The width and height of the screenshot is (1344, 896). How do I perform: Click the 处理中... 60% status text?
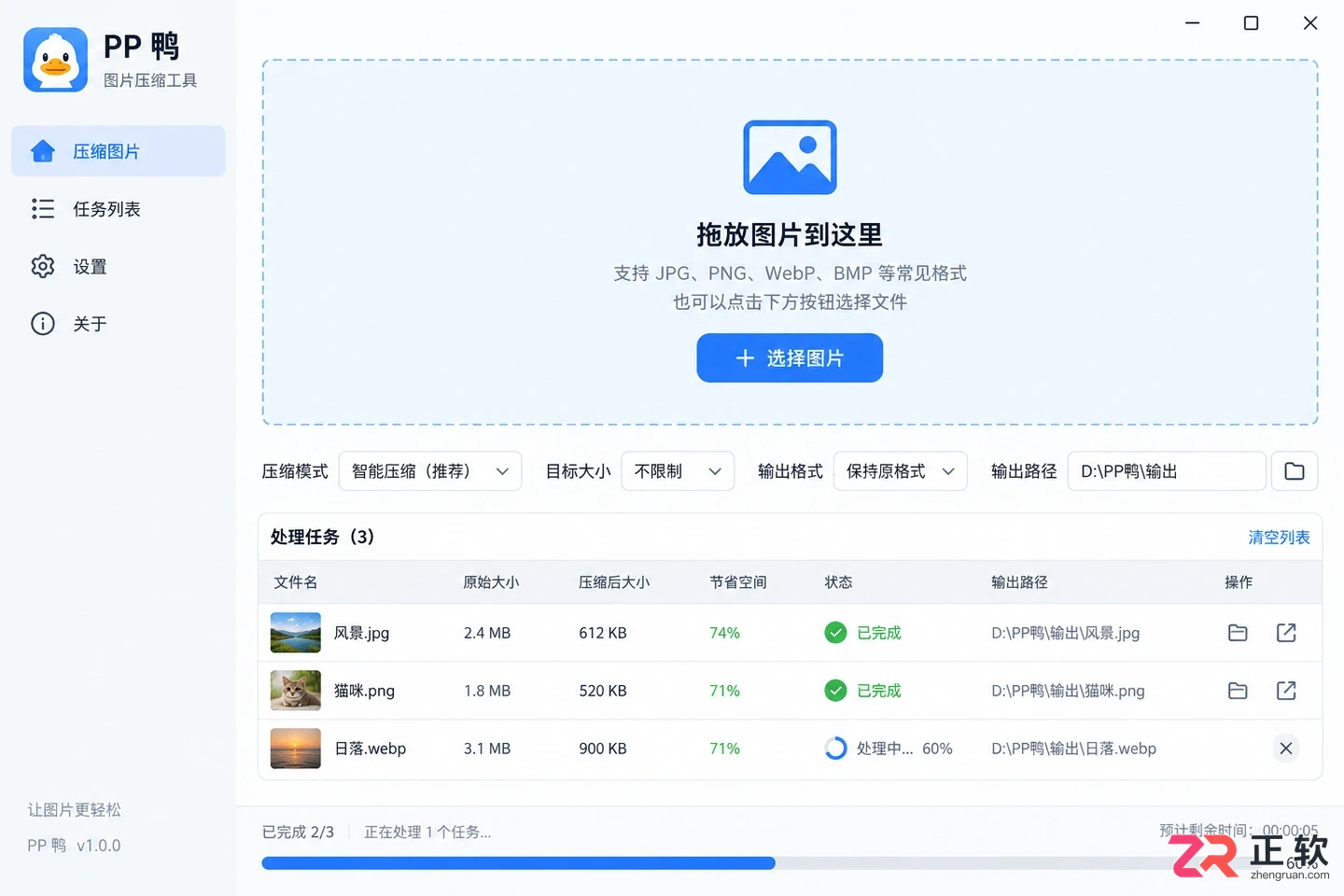[904, 749]
